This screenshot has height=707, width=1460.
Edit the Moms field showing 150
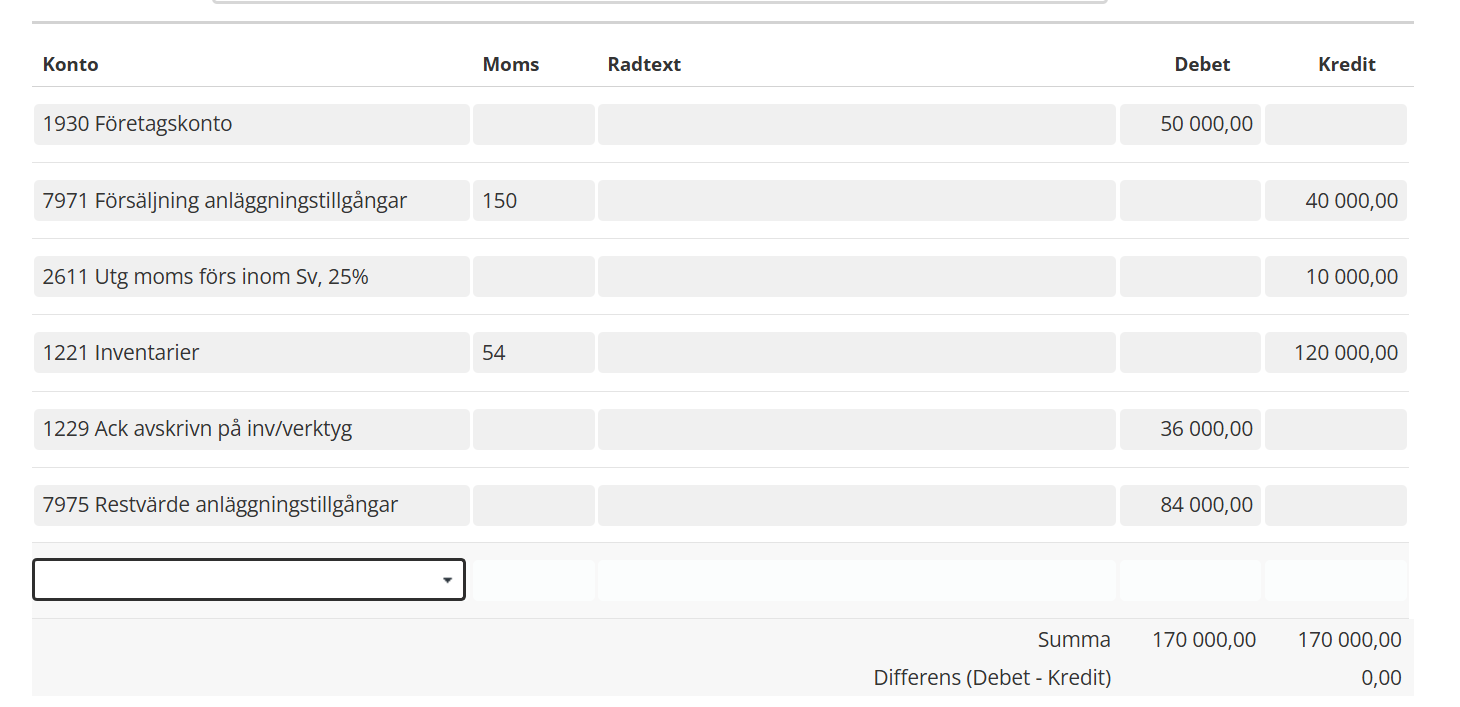pos(534,200)
